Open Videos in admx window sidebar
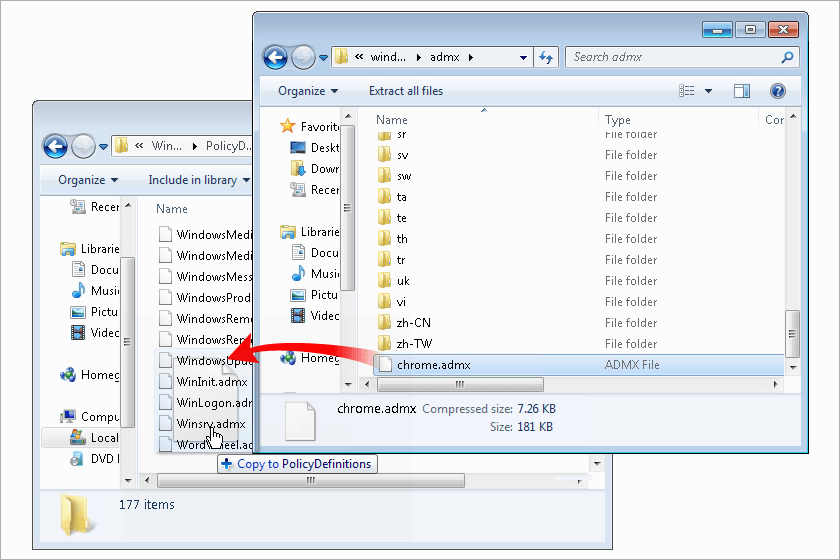The image size is (840, 560). (315, 316)
